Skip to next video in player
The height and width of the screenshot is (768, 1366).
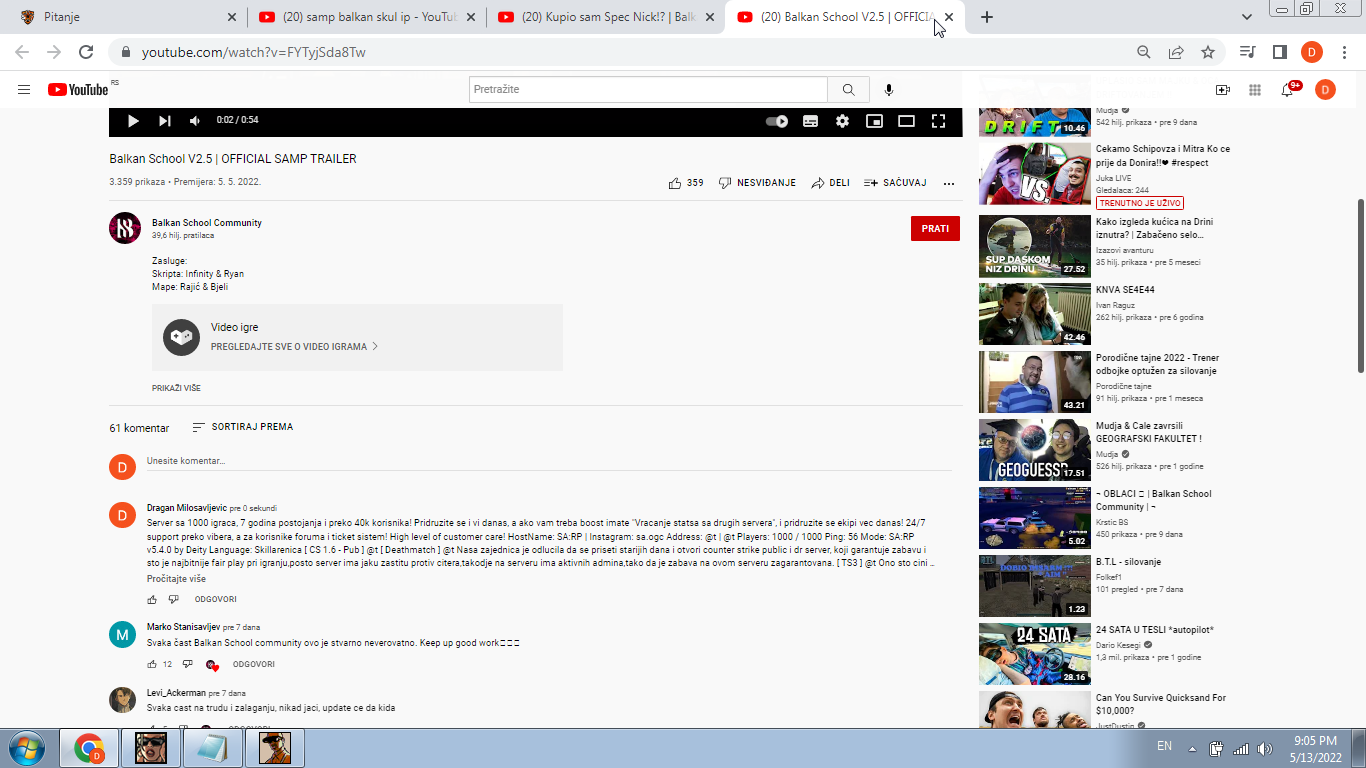[x=164, y=121]
